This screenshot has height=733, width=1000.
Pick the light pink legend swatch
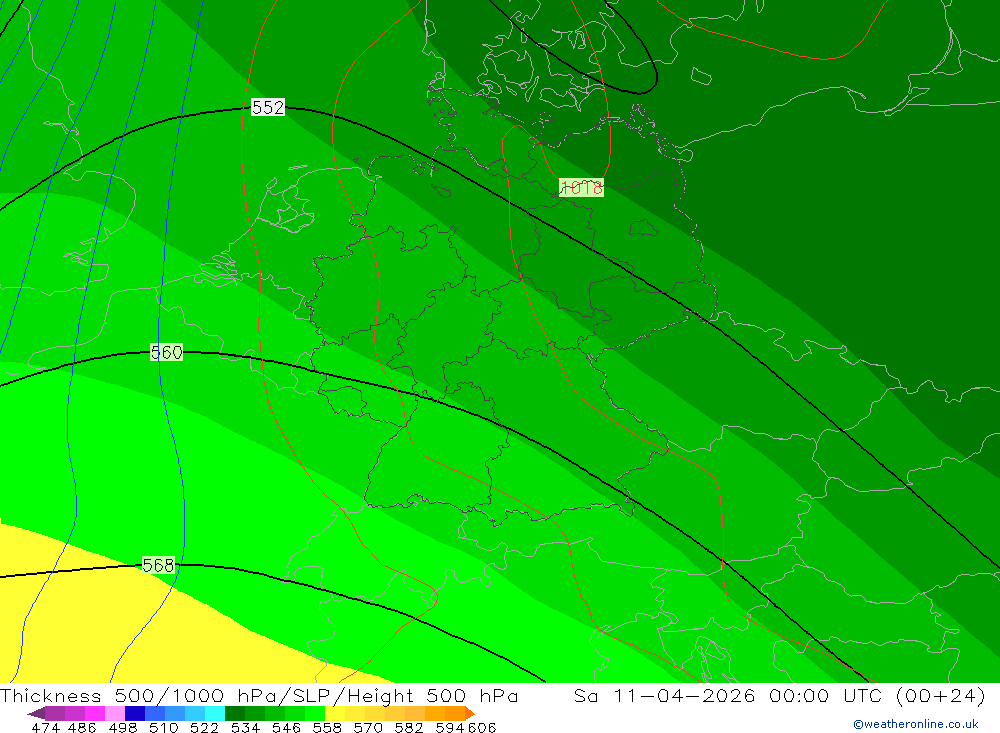[x=115, y=713]
